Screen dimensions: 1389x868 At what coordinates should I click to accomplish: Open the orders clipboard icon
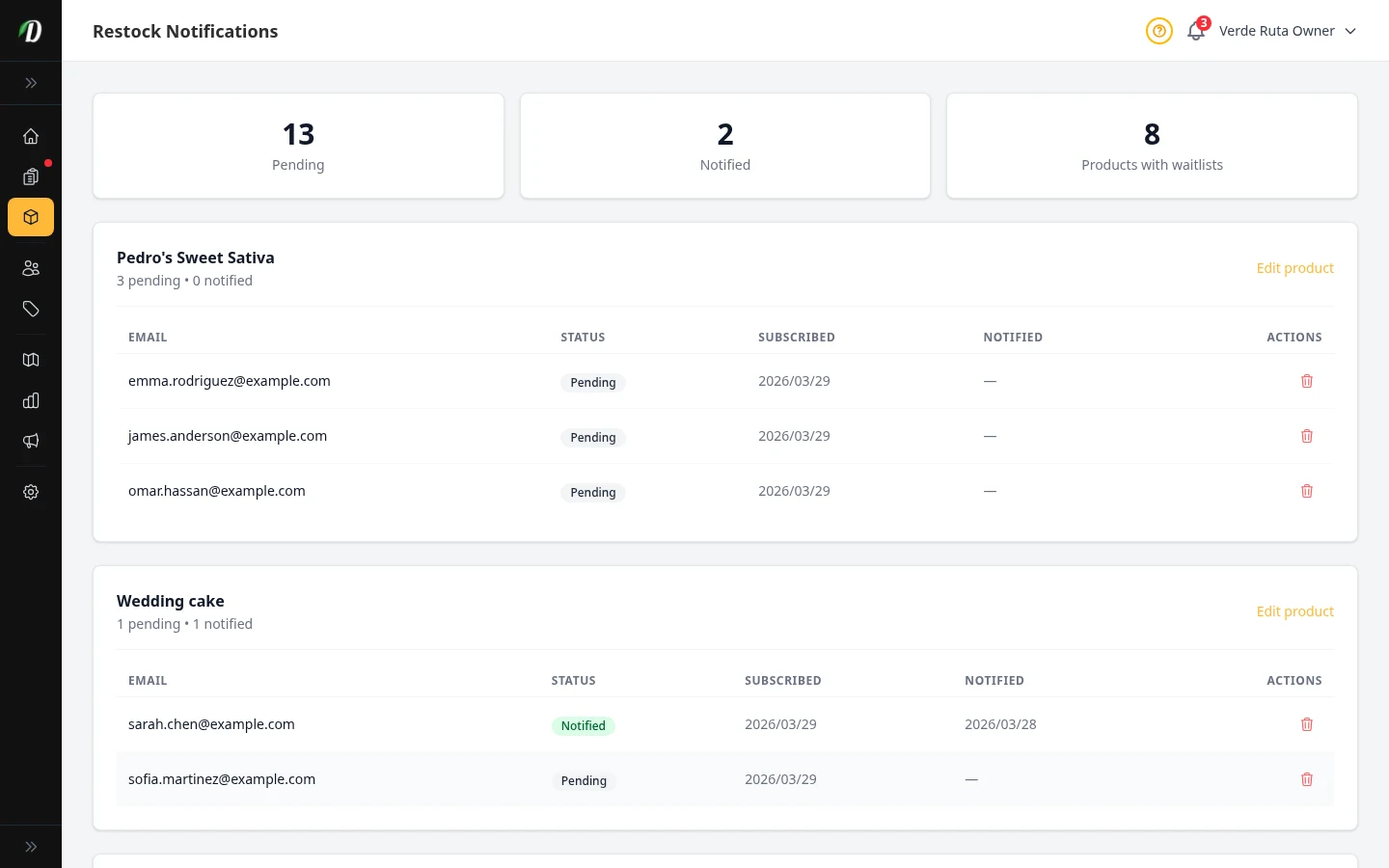pyautogui.click(x=31, y=176)
